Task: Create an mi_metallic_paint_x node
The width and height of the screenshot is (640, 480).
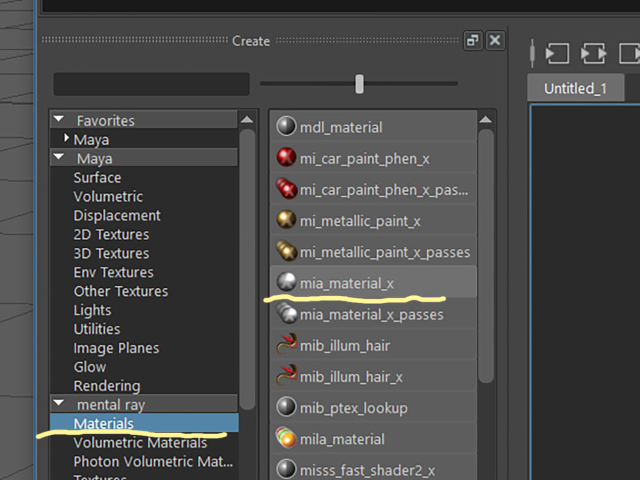Action: click(373, 220)
